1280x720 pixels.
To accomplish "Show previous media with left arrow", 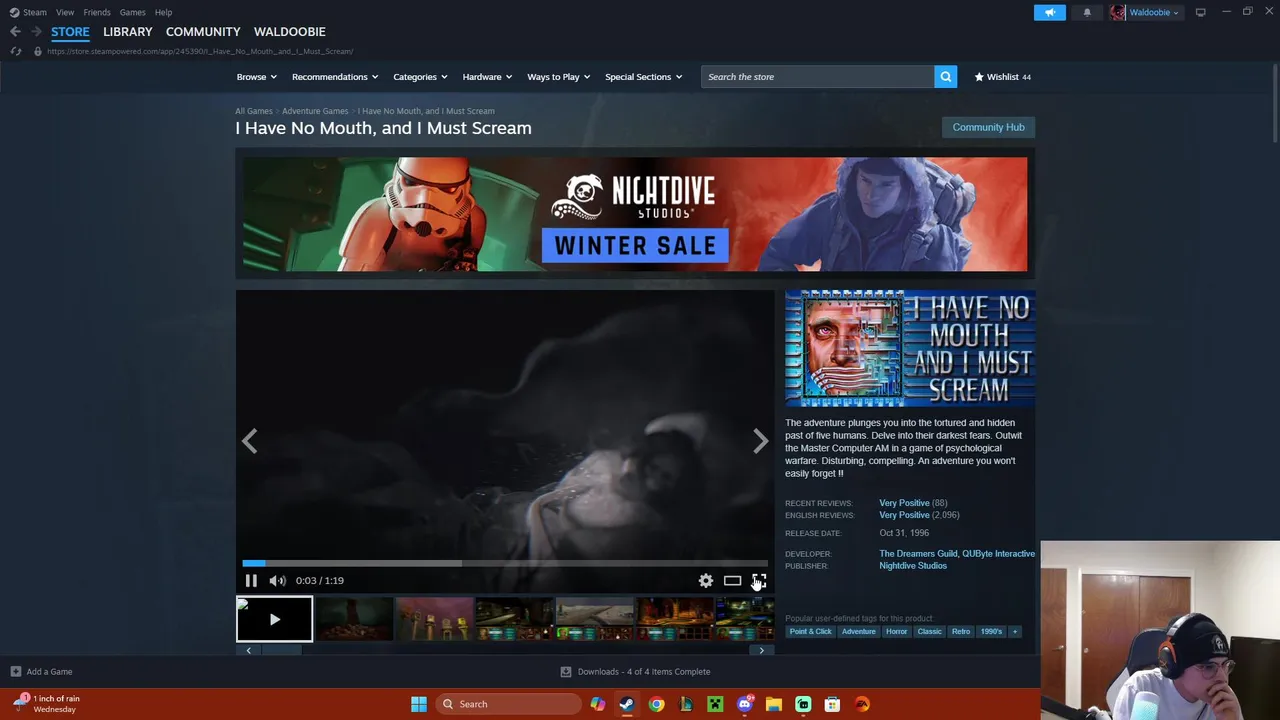I will click(x=249, y=441).
